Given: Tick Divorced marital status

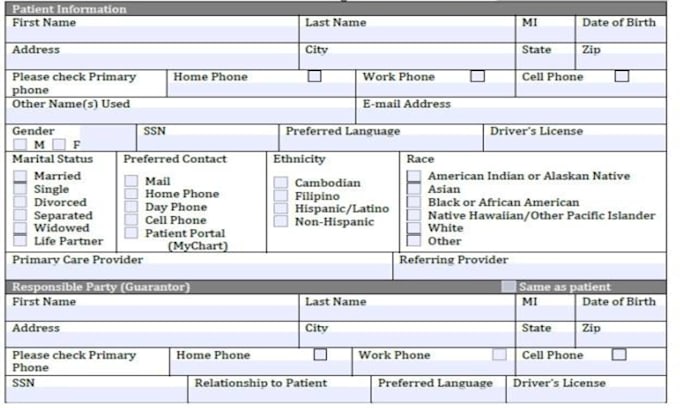Looking at the screenshot, I should pyautogui.click(x=20, y=202).
